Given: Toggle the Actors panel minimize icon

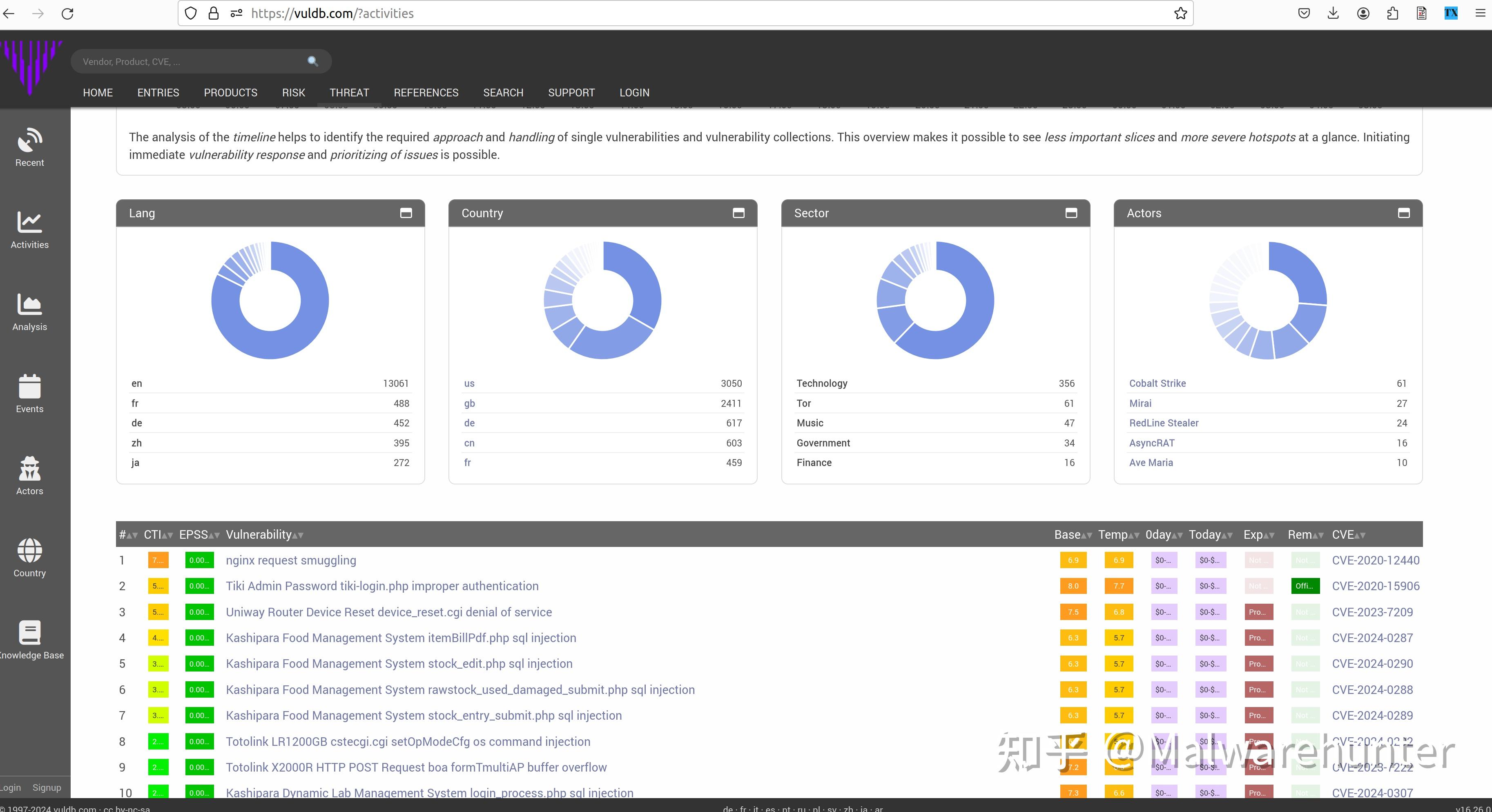Looking at the screenshot, I should pyautogui.click(x=1403, y=213).
